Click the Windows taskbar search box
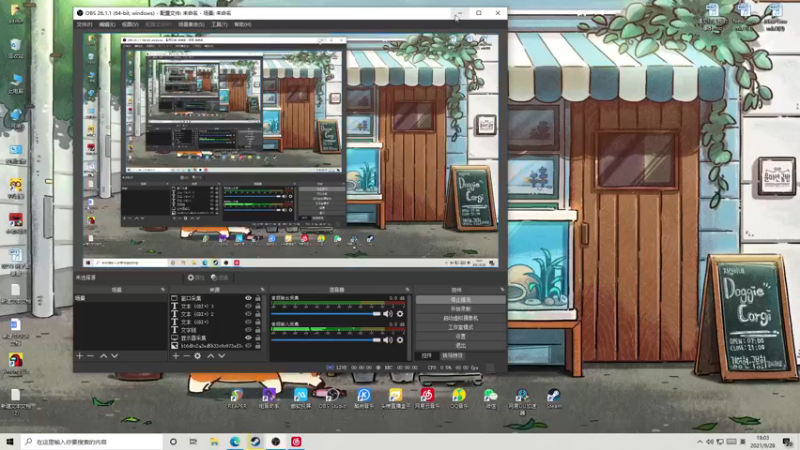 coord(92,442)
